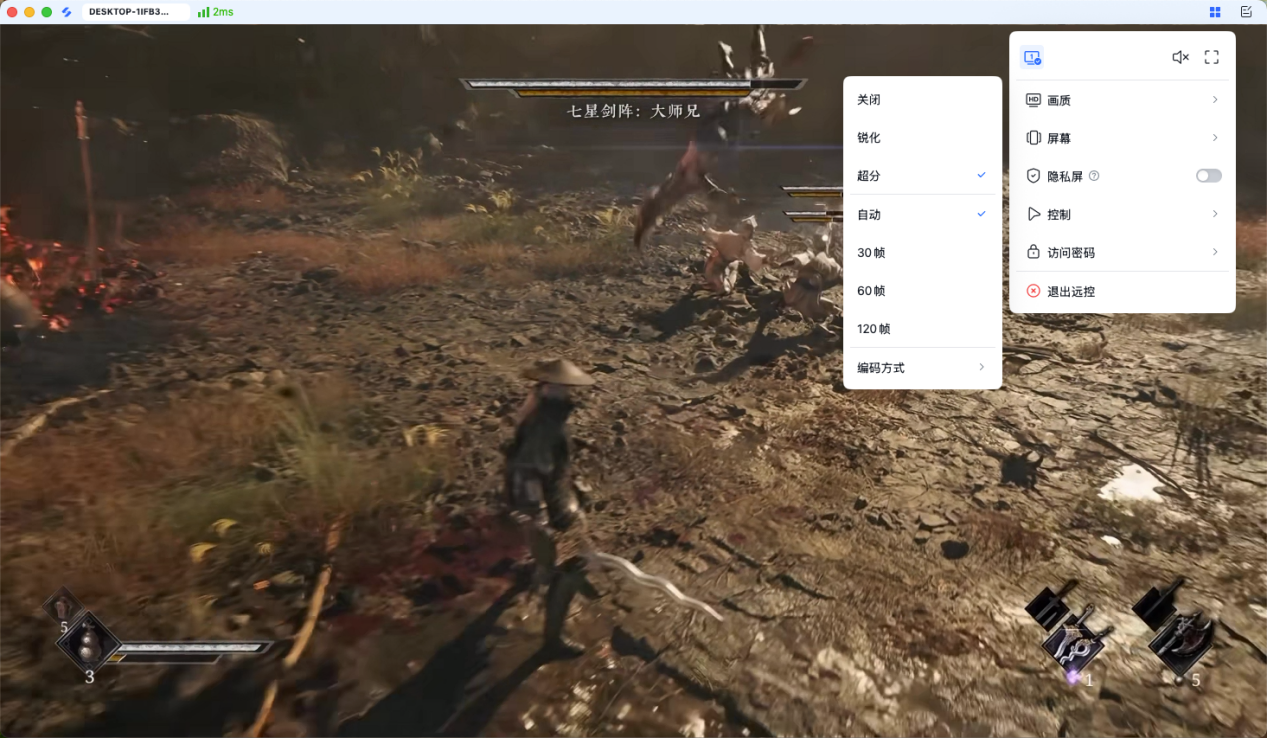Click 退出远控 to end remote session
This screenshot has width=1267, height=738.
(1122, 291)
